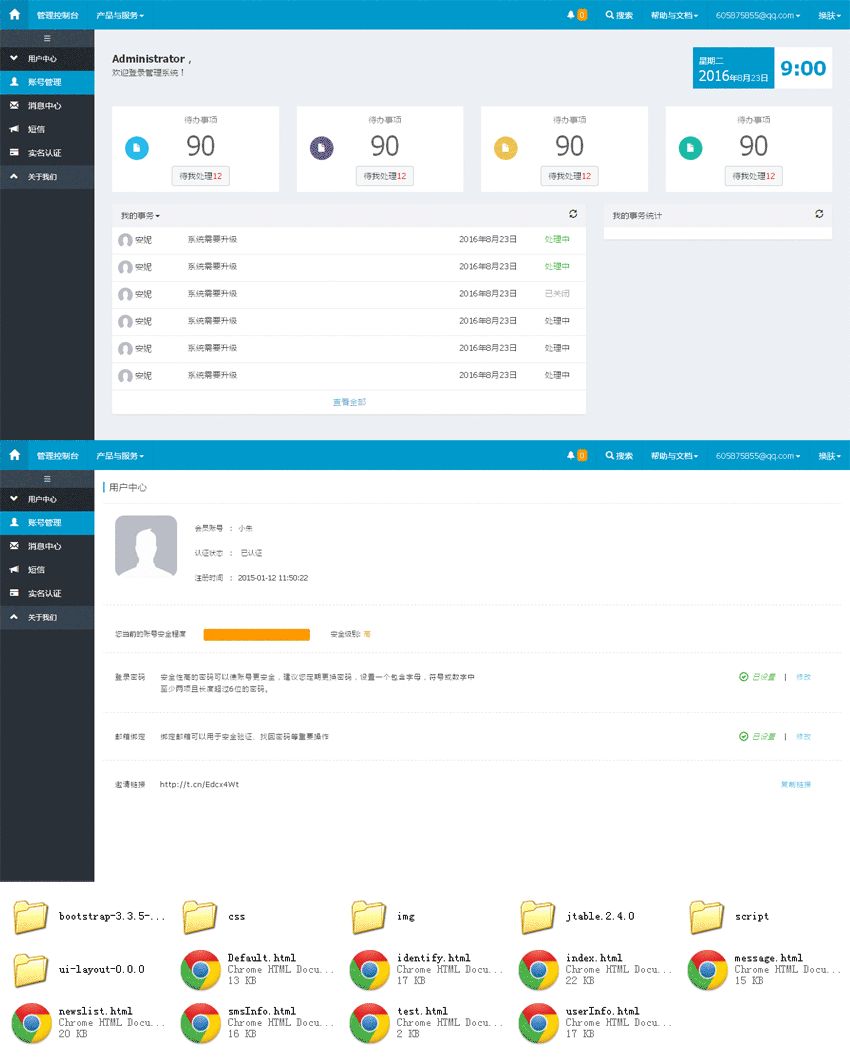This screenshot has width=850, height=1057.
Task: Click the 已设置 check mark for 登录密码
Action: coord(743,677)
